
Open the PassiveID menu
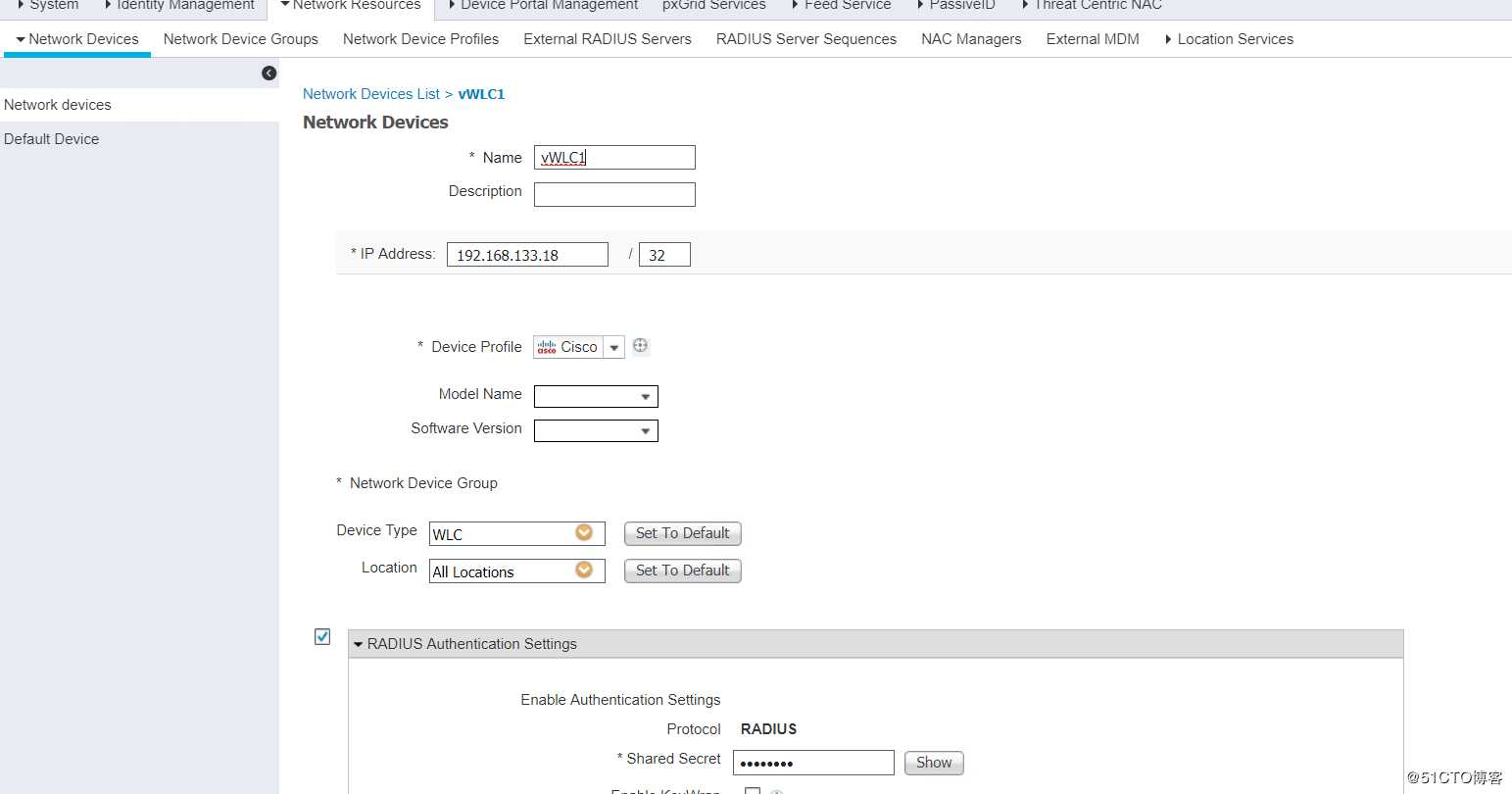click(x=956, y=6)
